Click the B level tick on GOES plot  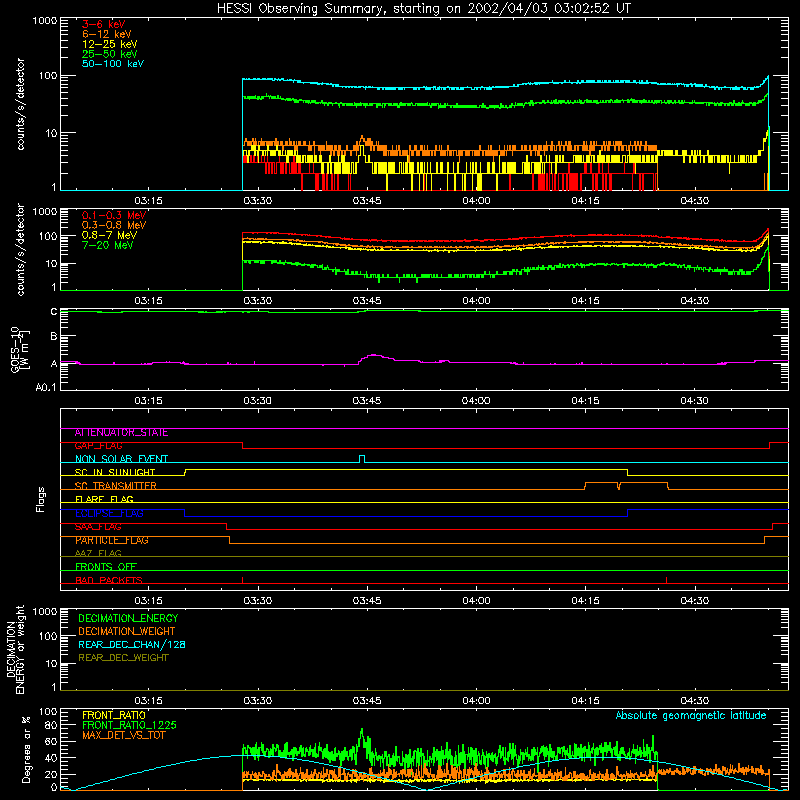pos(54,336)
